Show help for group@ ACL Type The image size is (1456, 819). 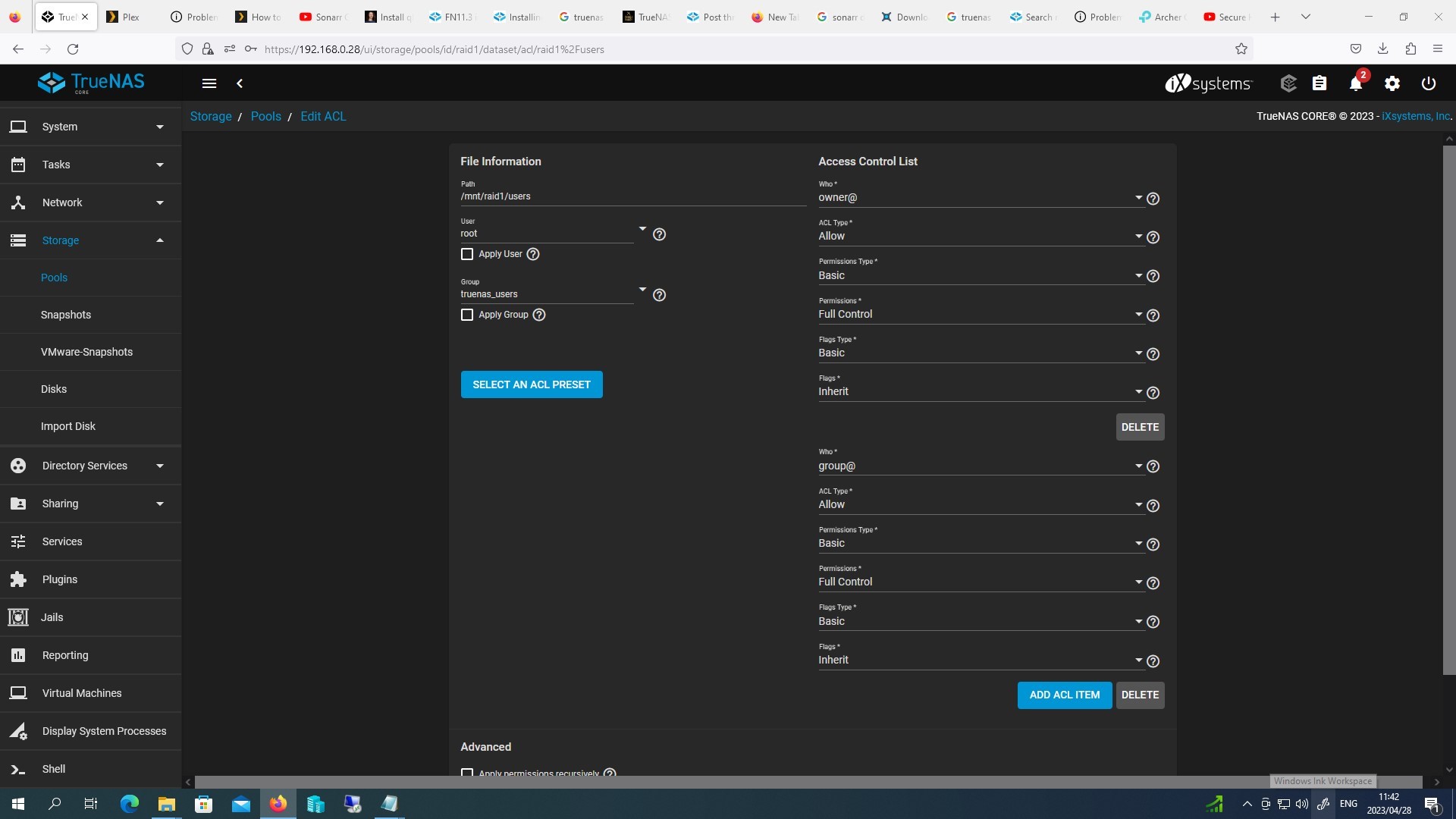coord(1153,506)
